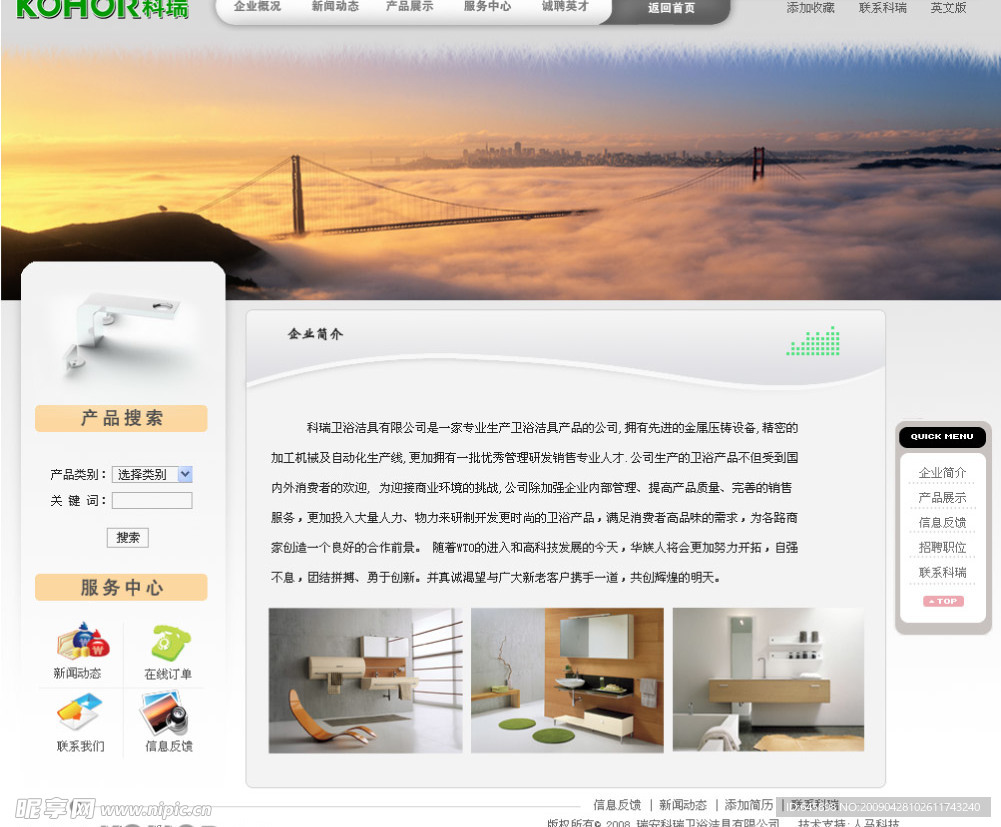Open the 在线订单 phone icon
This screenshot has height=827, width=1001.
coord(170,642)
